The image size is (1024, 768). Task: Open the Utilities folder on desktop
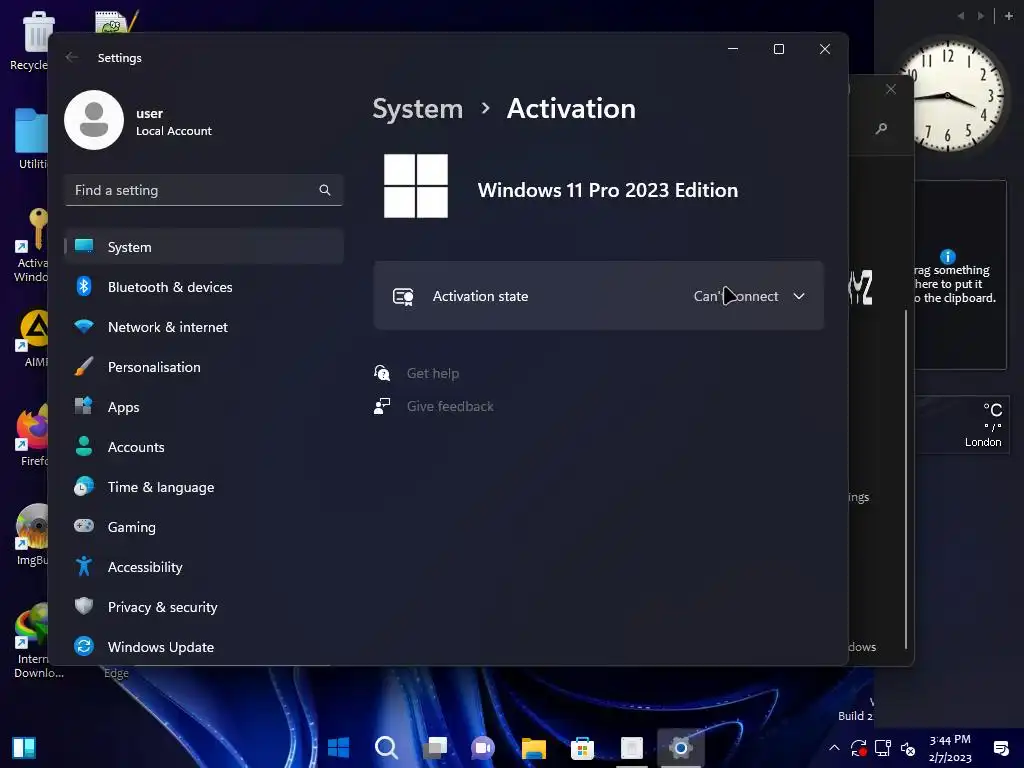[x=31, y=138]
